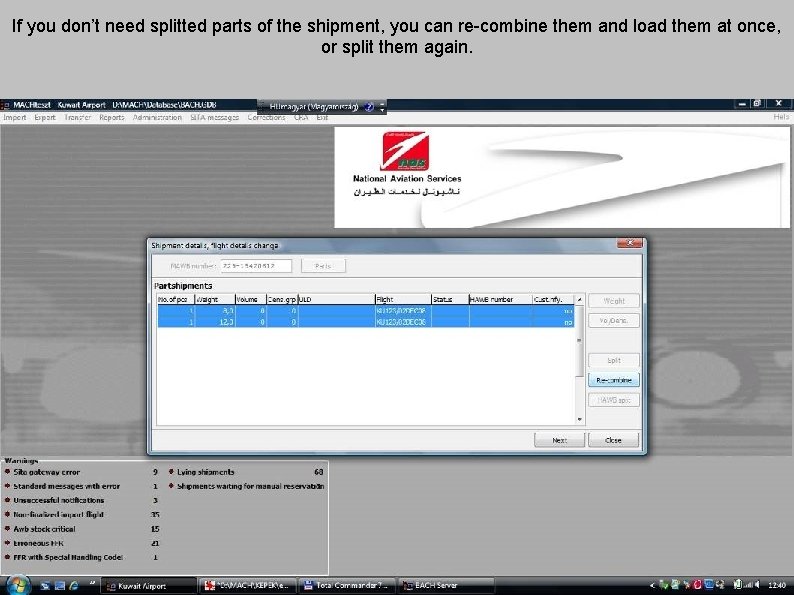Switch to Total Commander taskbar button
This screenshot has height=595, width=794.
348,585
